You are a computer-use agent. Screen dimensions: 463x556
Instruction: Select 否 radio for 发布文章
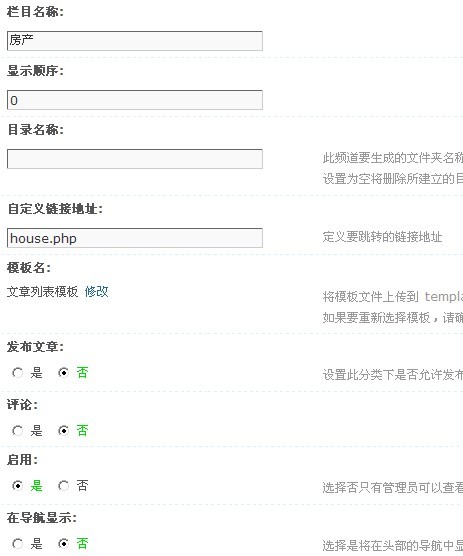click(x=63, y=373)
